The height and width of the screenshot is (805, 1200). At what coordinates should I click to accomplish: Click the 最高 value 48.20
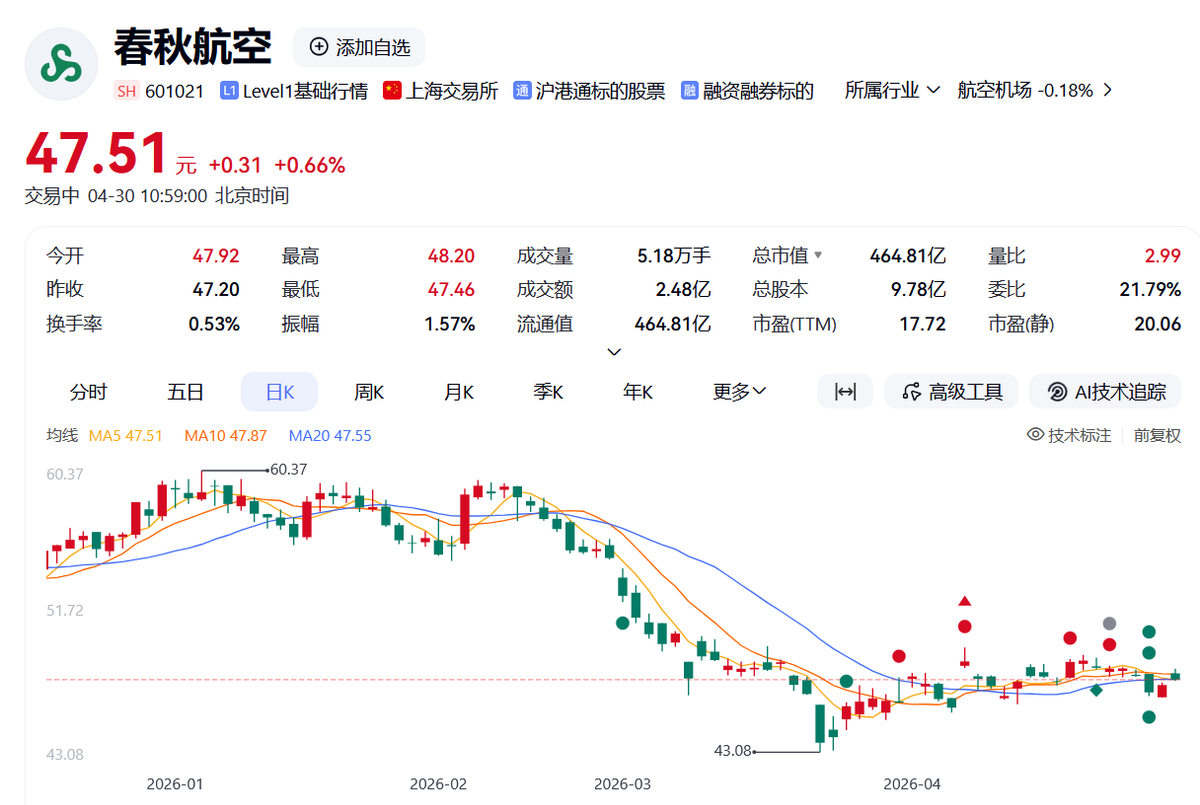(451, 257)
